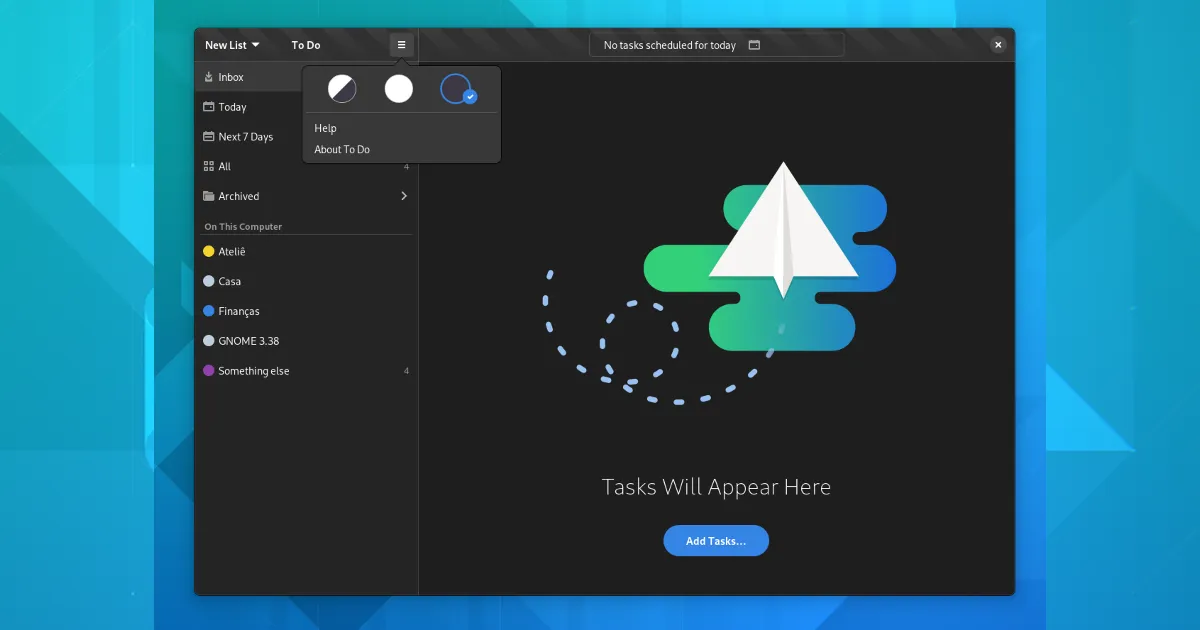Click the All grid icon

(x=209, y=167)
